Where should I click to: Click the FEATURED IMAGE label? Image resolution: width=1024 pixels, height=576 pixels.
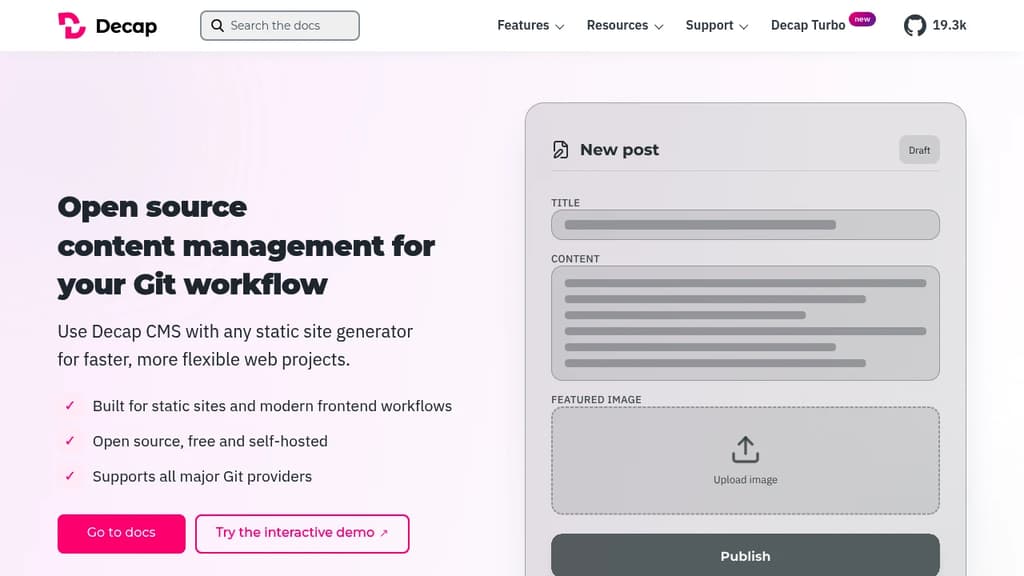click(x=596, y=400)
